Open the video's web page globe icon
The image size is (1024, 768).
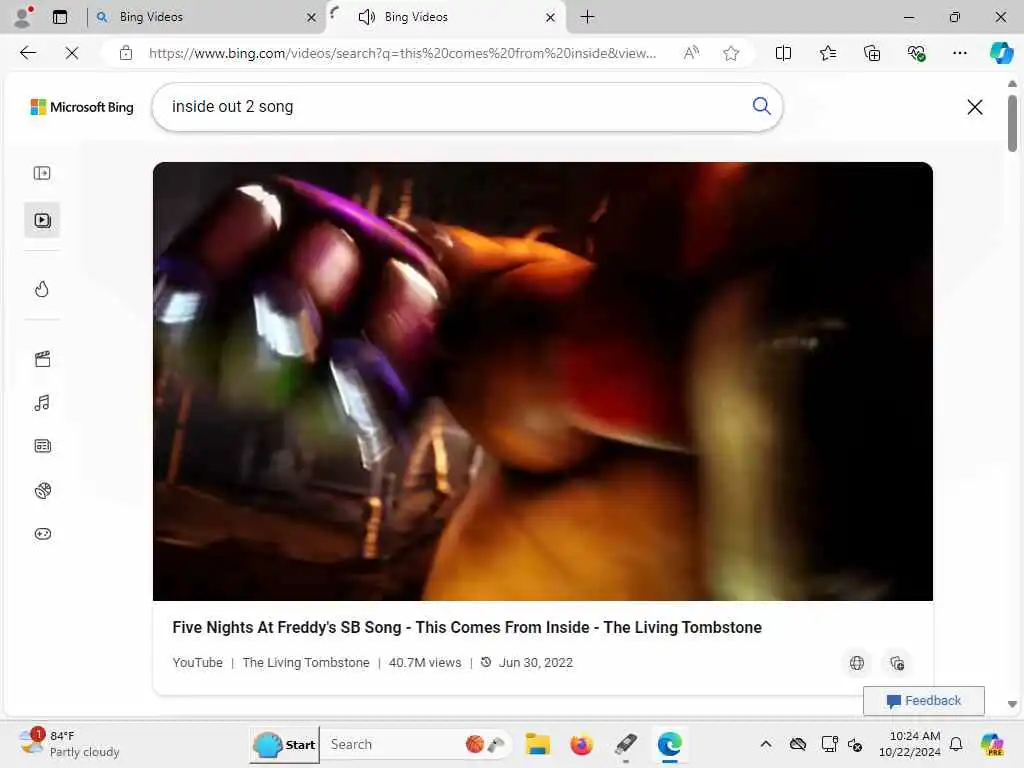pos(857,663)
